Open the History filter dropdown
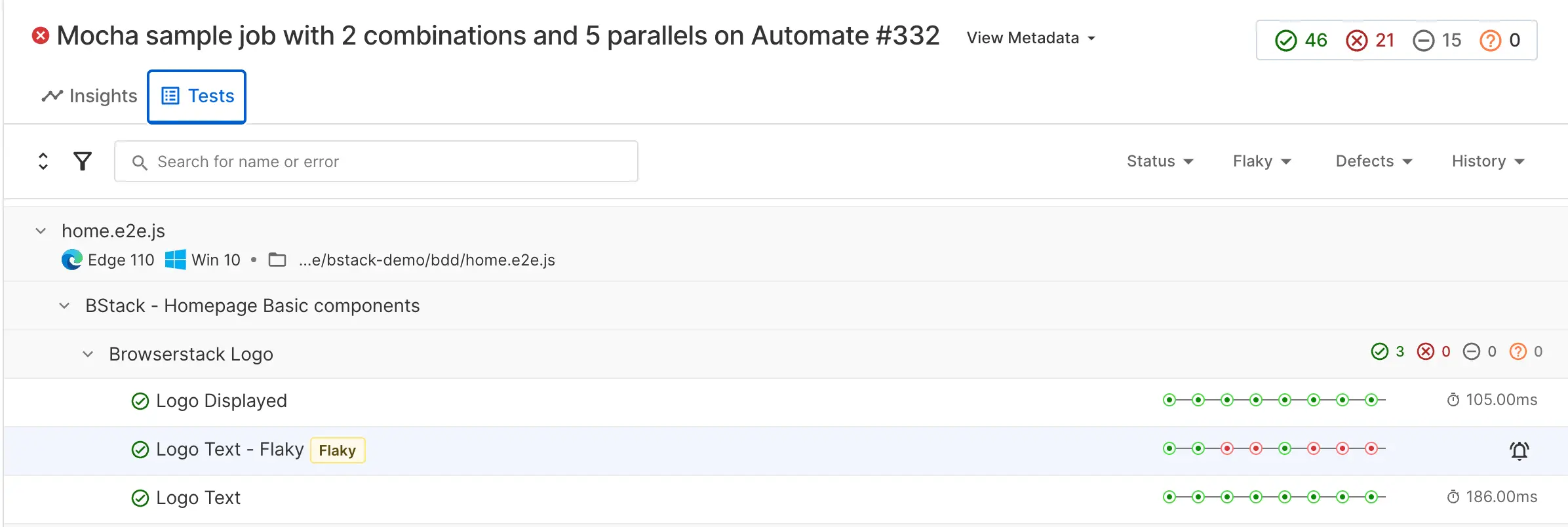Viewport: 1568px width, 527px height. [1487, 161]
